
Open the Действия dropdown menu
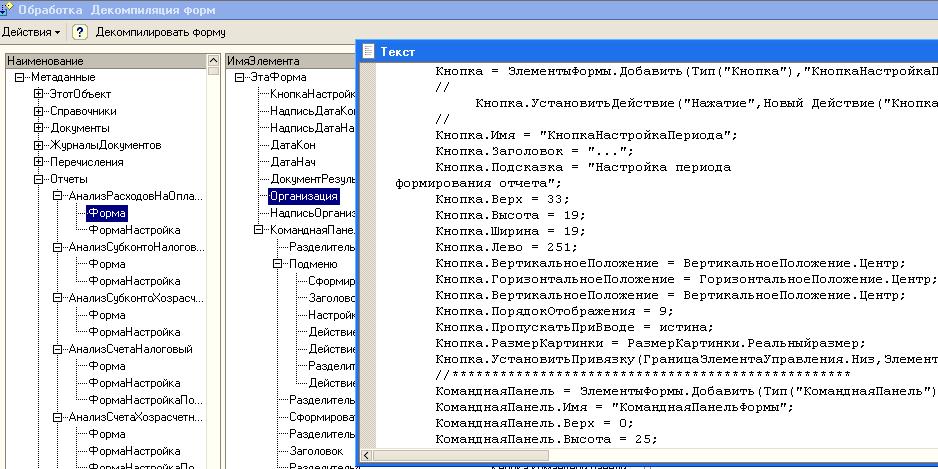31,32
